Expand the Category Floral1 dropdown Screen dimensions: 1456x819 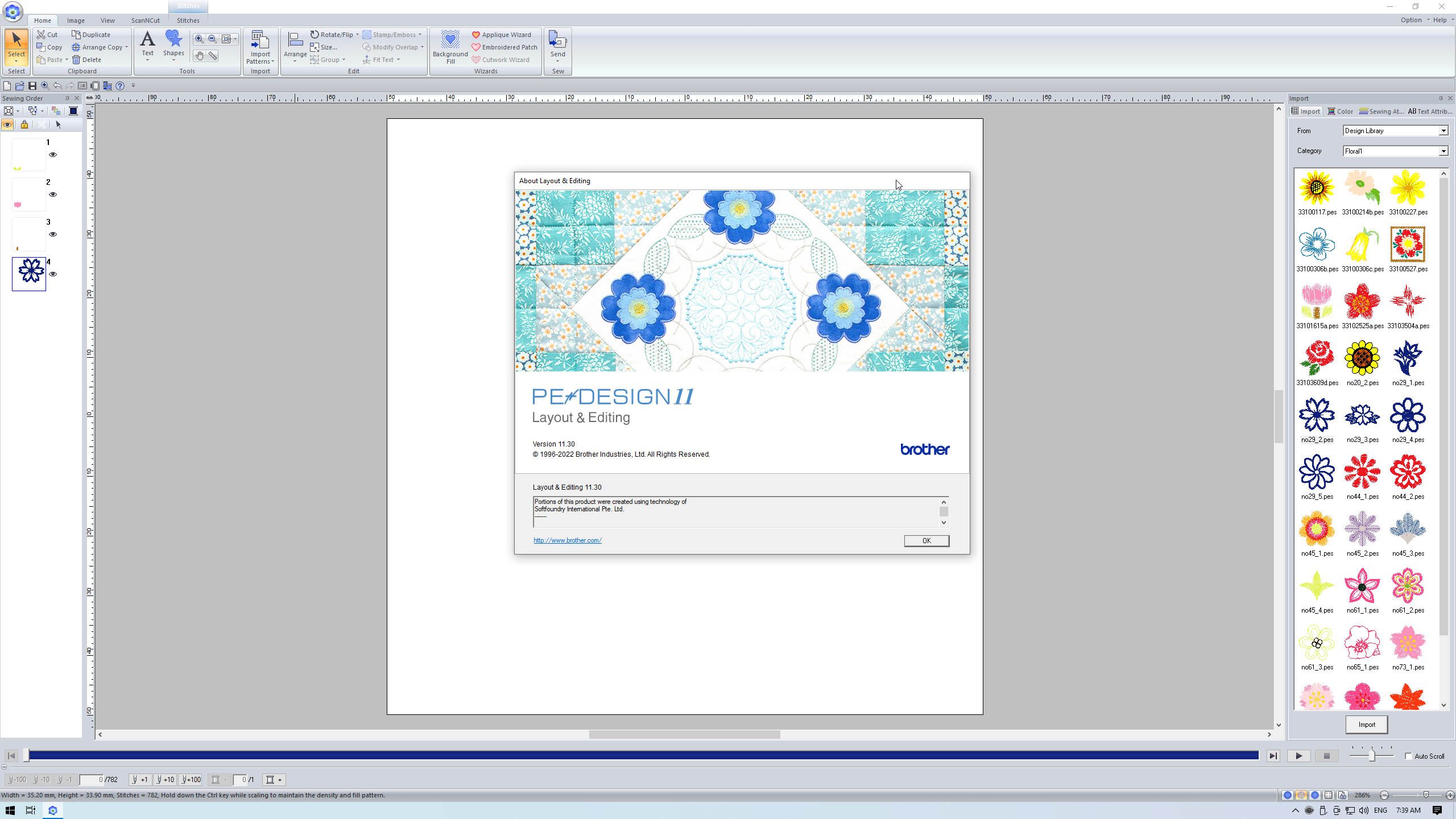[1442, 151]
